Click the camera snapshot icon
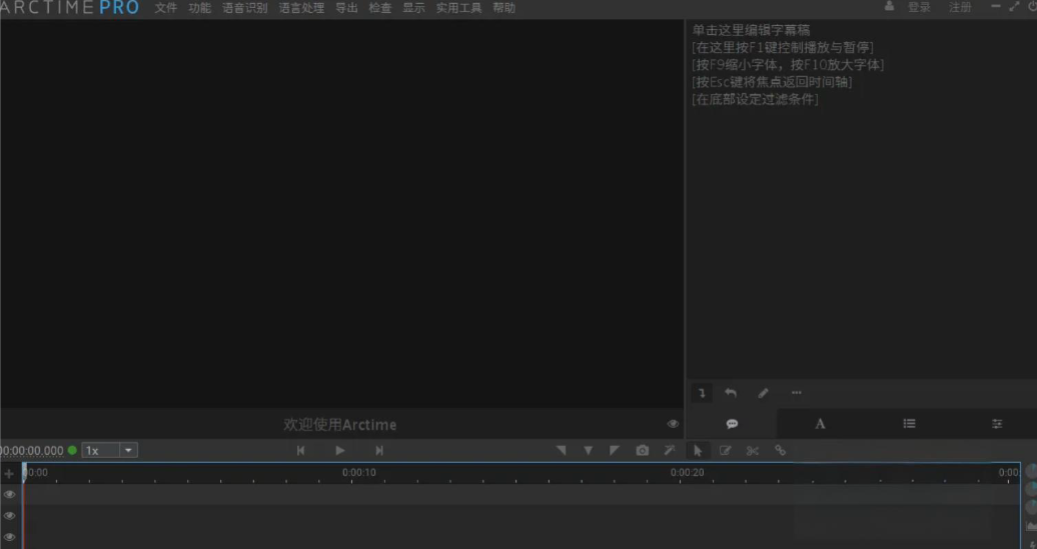This screenshot has width=1037, height=549. 642,451
